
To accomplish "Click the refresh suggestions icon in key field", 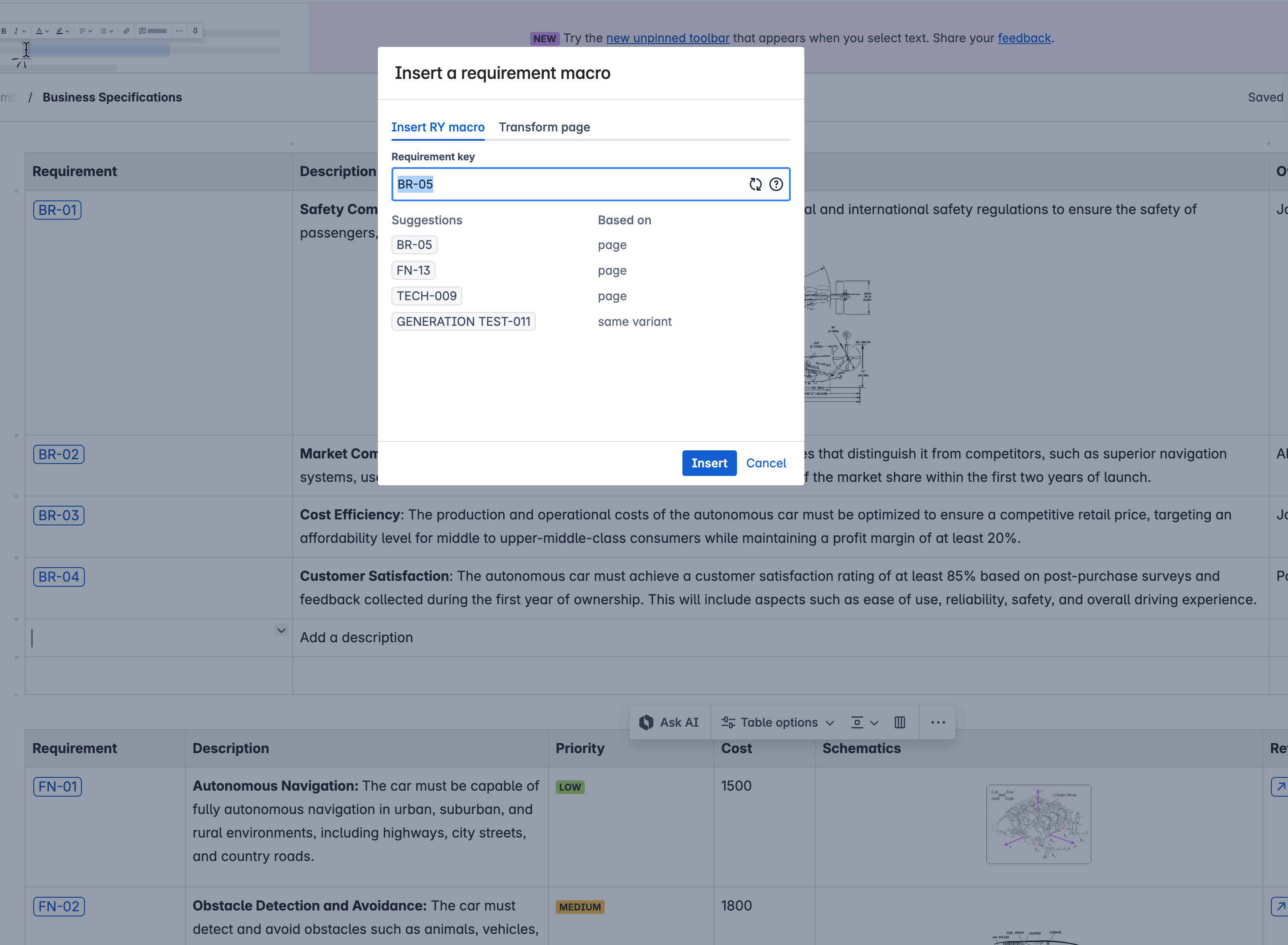I will (755, 184).
